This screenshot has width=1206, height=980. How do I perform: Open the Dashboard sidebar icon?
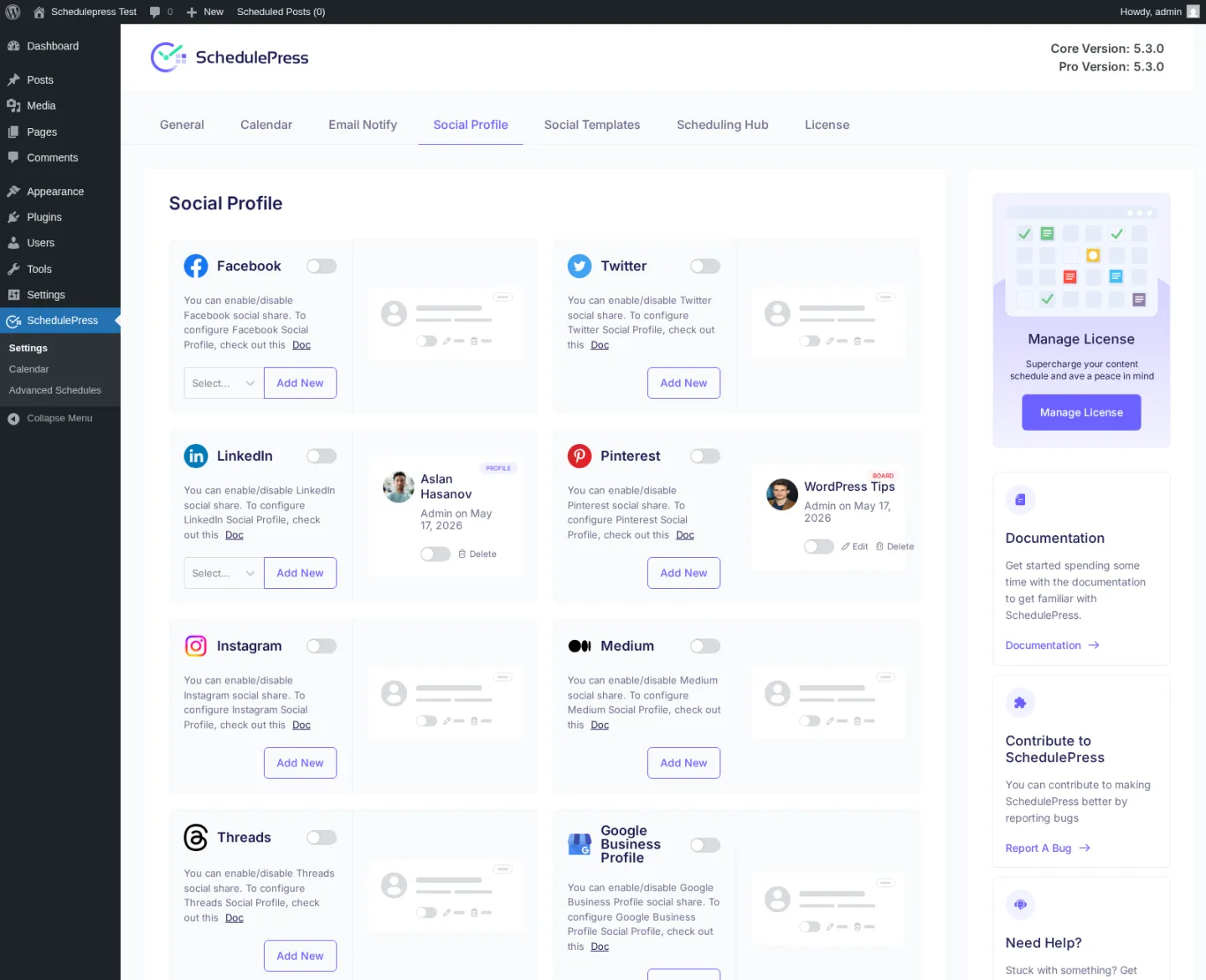pos(13,46)
